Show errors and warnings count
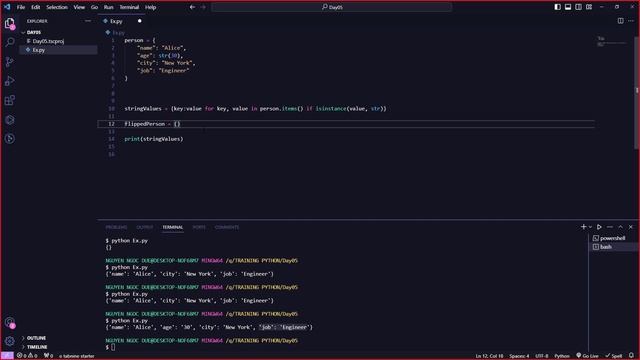Image resolution: width=640 pixels, height=360 pixels. click(x=27, y=356)
